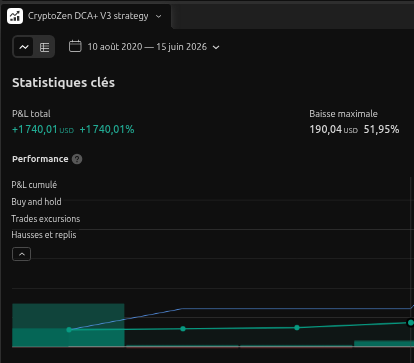Select the Buy and hold legend item
Viewport: 414px width, 363px height.
tap(36, 202)
